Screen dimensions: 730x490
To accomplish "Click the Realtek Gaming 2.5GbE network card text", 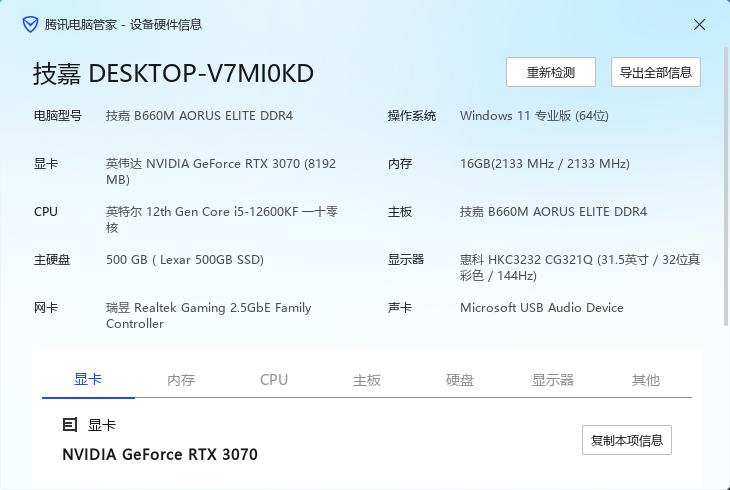I will [208, 315].
